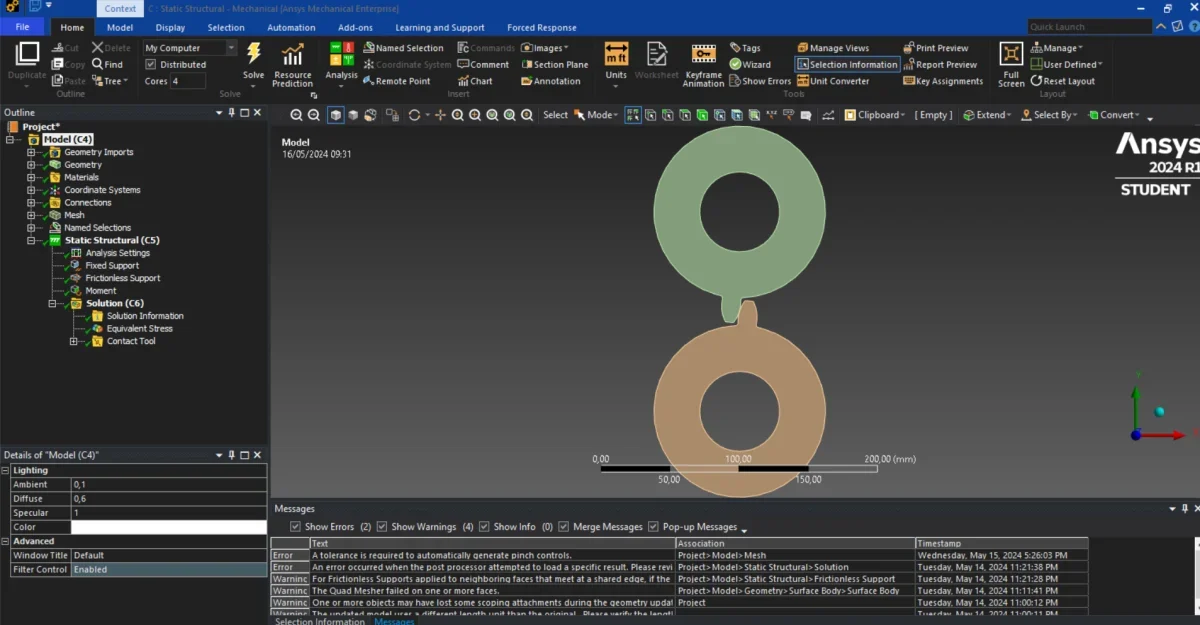1200x625 pixels.
Task: Expand the Geometry tree node
Action: point(31,165)
